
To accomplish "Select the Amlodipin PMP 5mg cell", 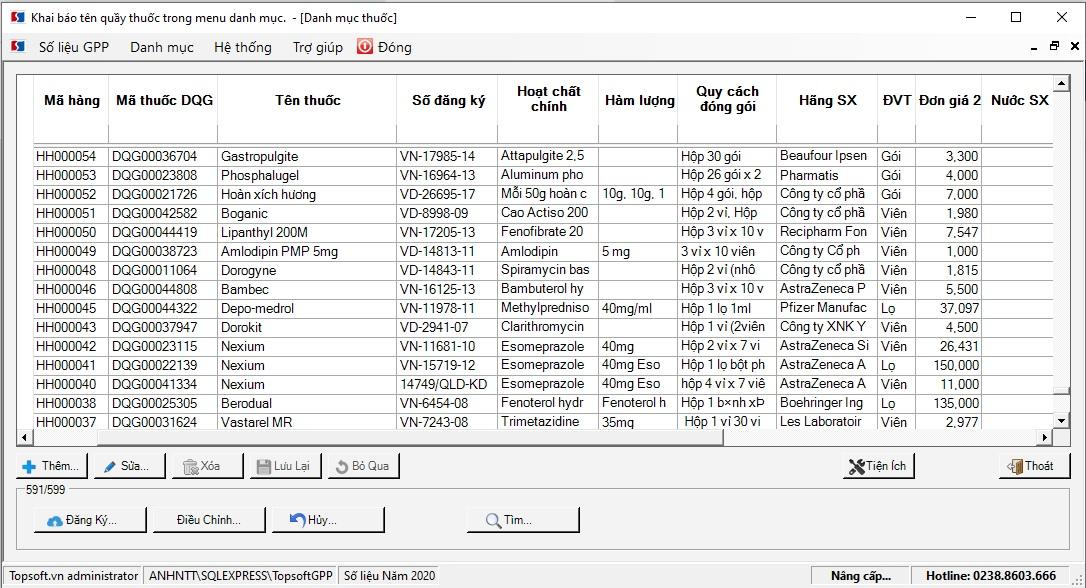I will (x=307, y=251).
